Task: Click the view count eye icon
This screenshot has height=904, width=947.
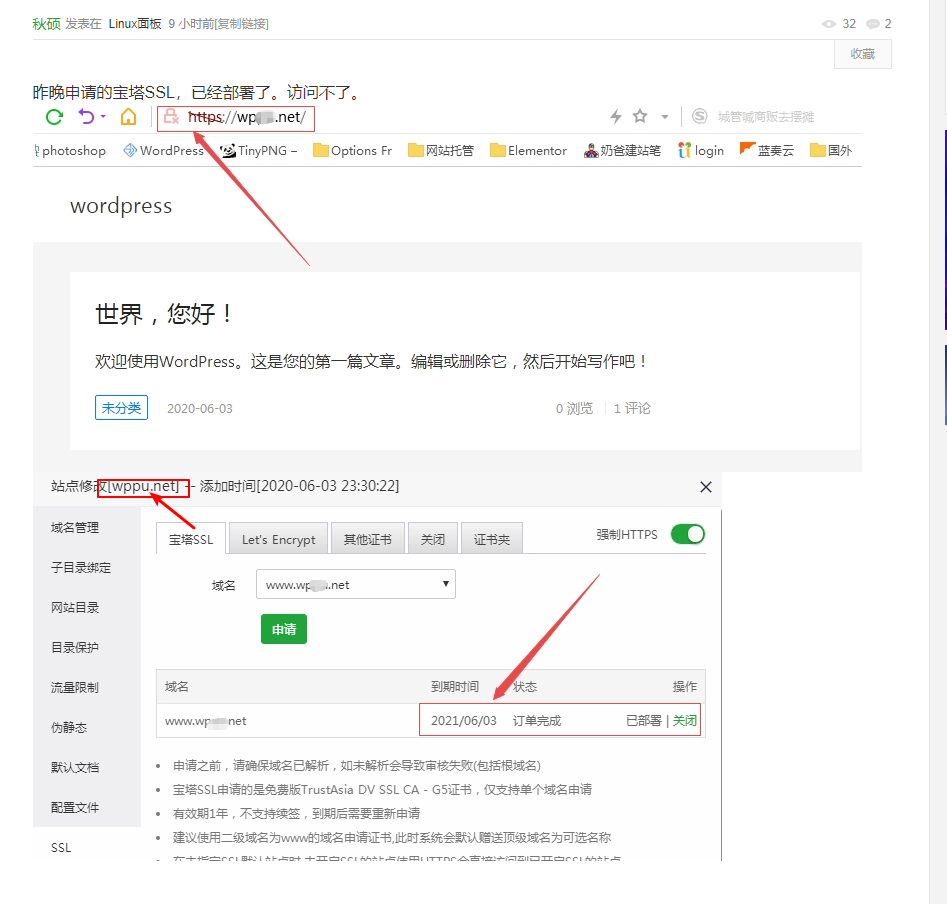Action: [829, 24]
